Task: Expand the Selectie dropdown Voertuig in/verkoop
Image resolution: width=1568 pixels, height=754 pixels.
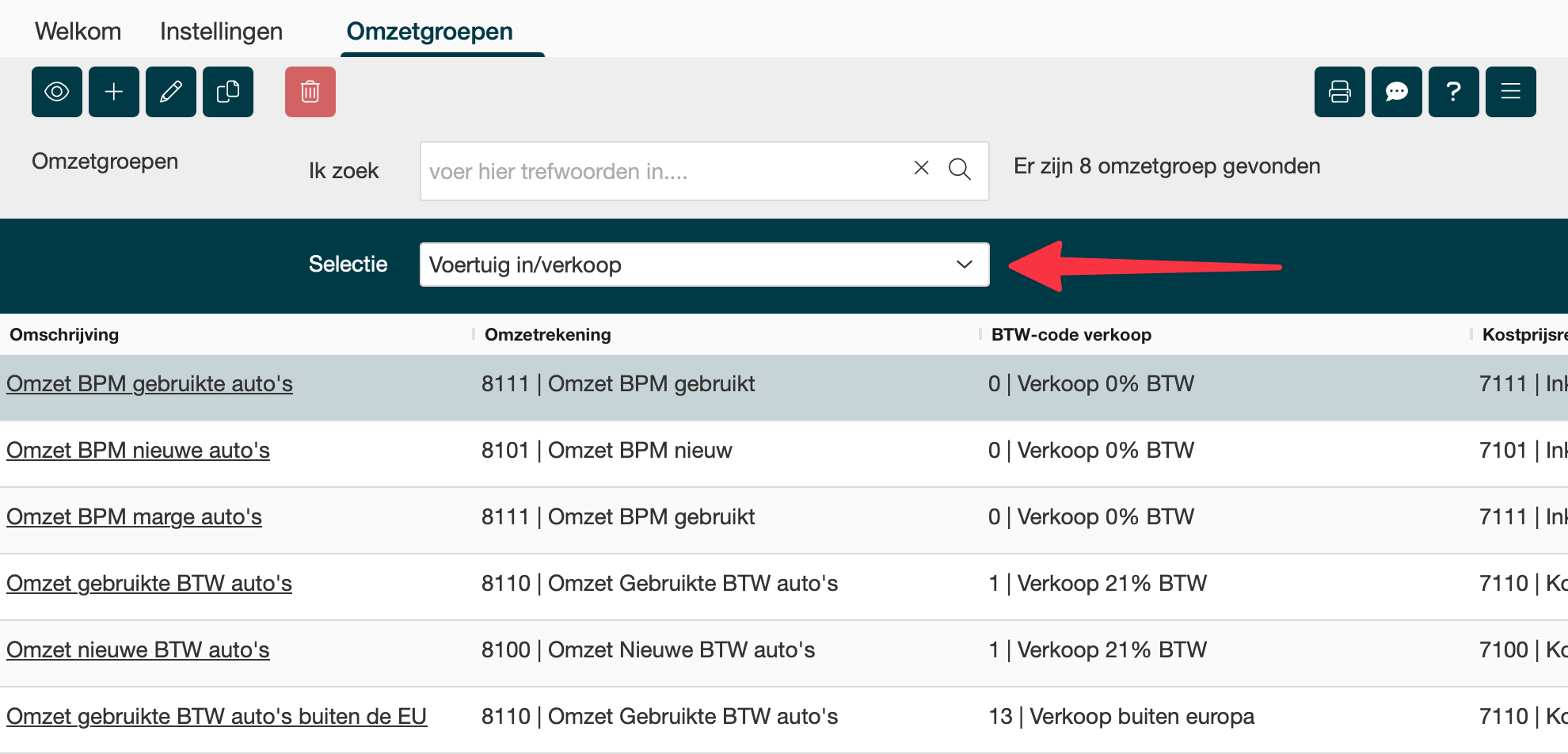Action: pos(704,265)
